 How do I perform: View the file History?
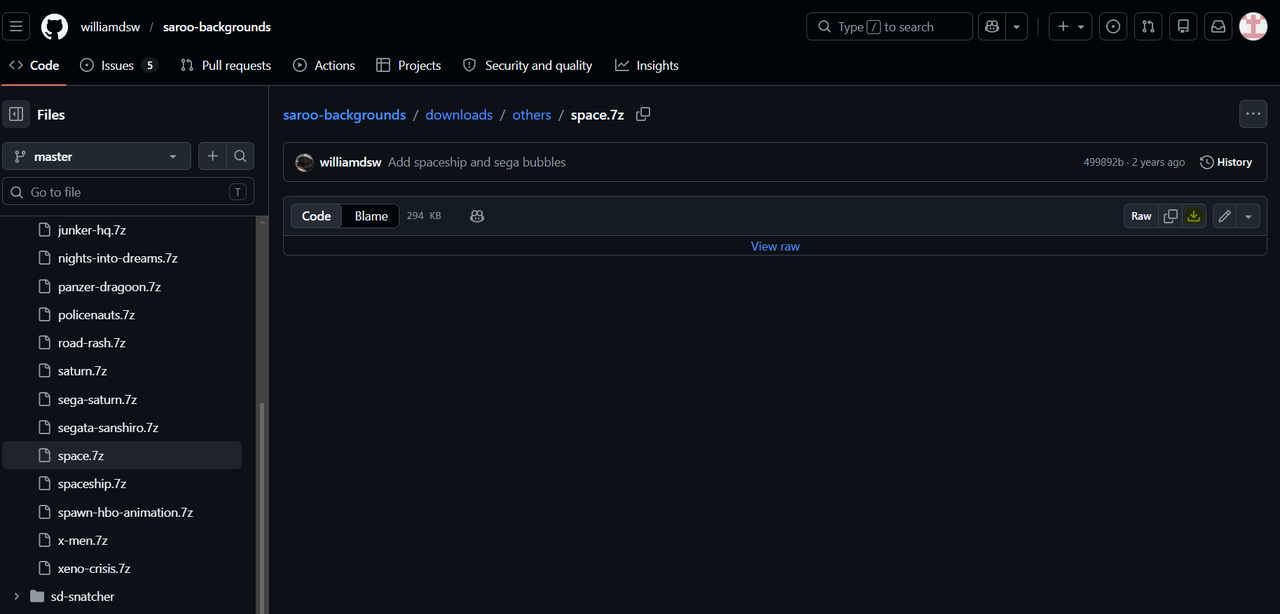(x=1226, y=162)
